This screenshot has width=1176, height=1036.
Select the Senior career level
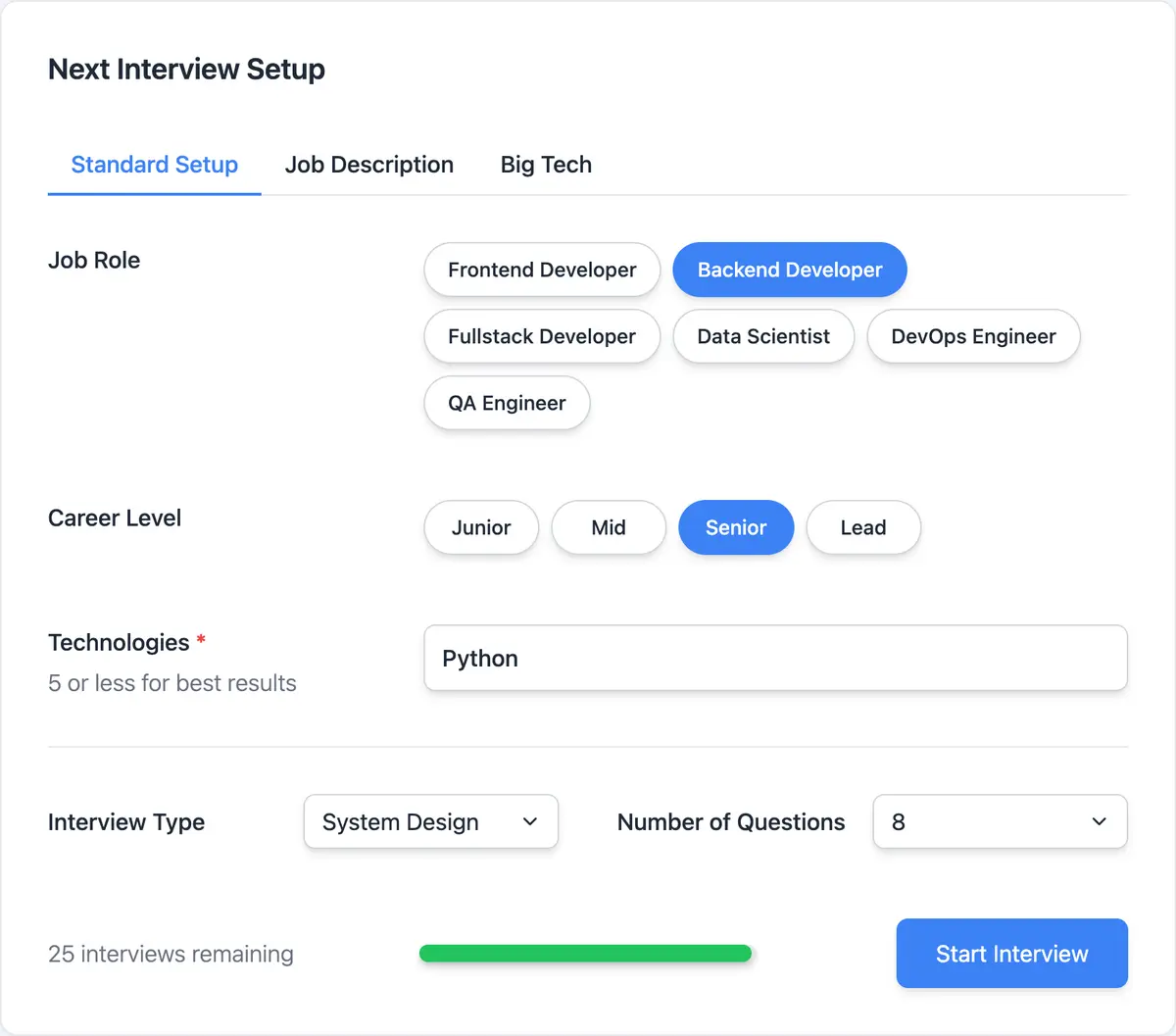tap(736, 527)
